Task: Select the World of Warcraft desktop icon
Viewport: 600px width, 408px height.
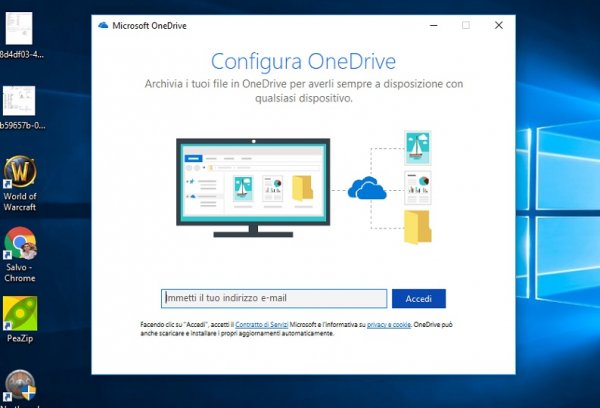Action: pos(20,183)
